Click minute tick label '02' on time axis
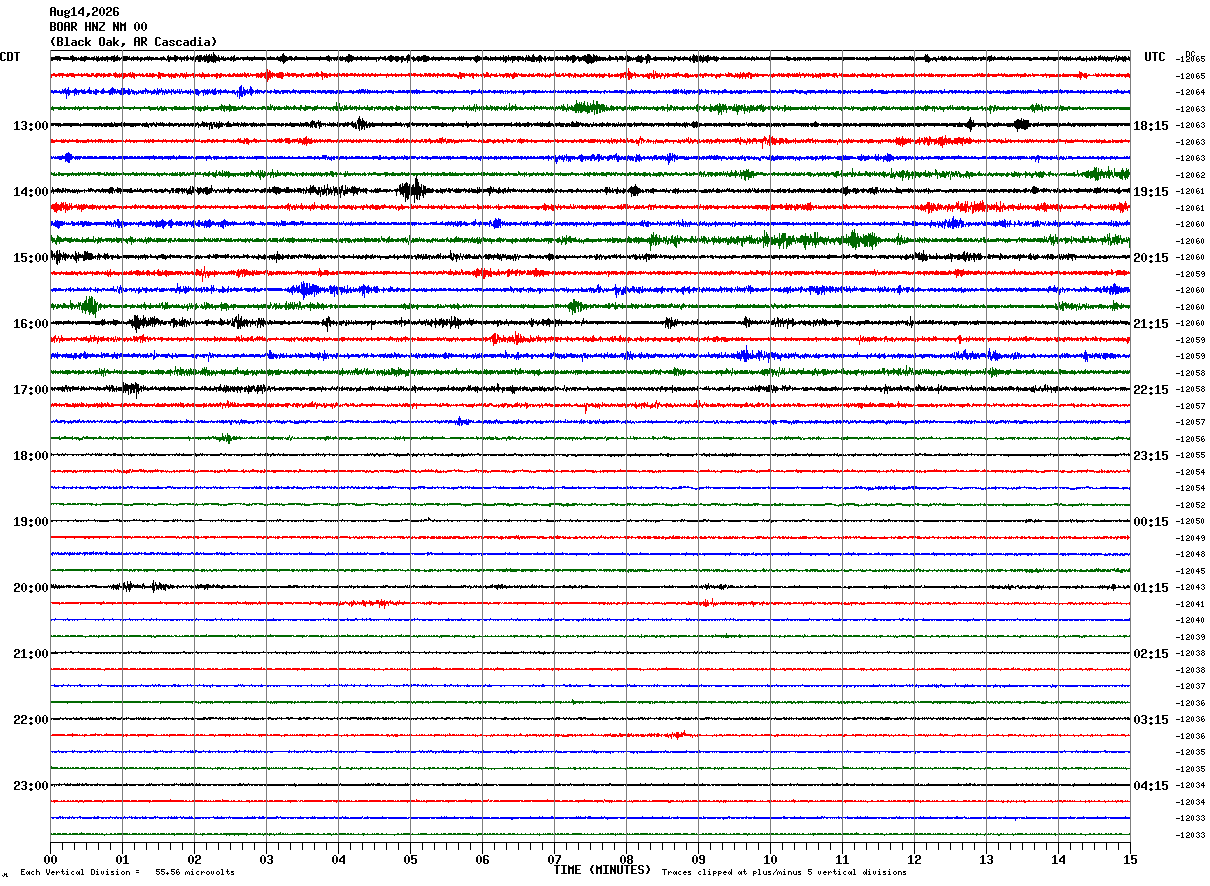Screen dimensions: 1210x886 point(194,859)
